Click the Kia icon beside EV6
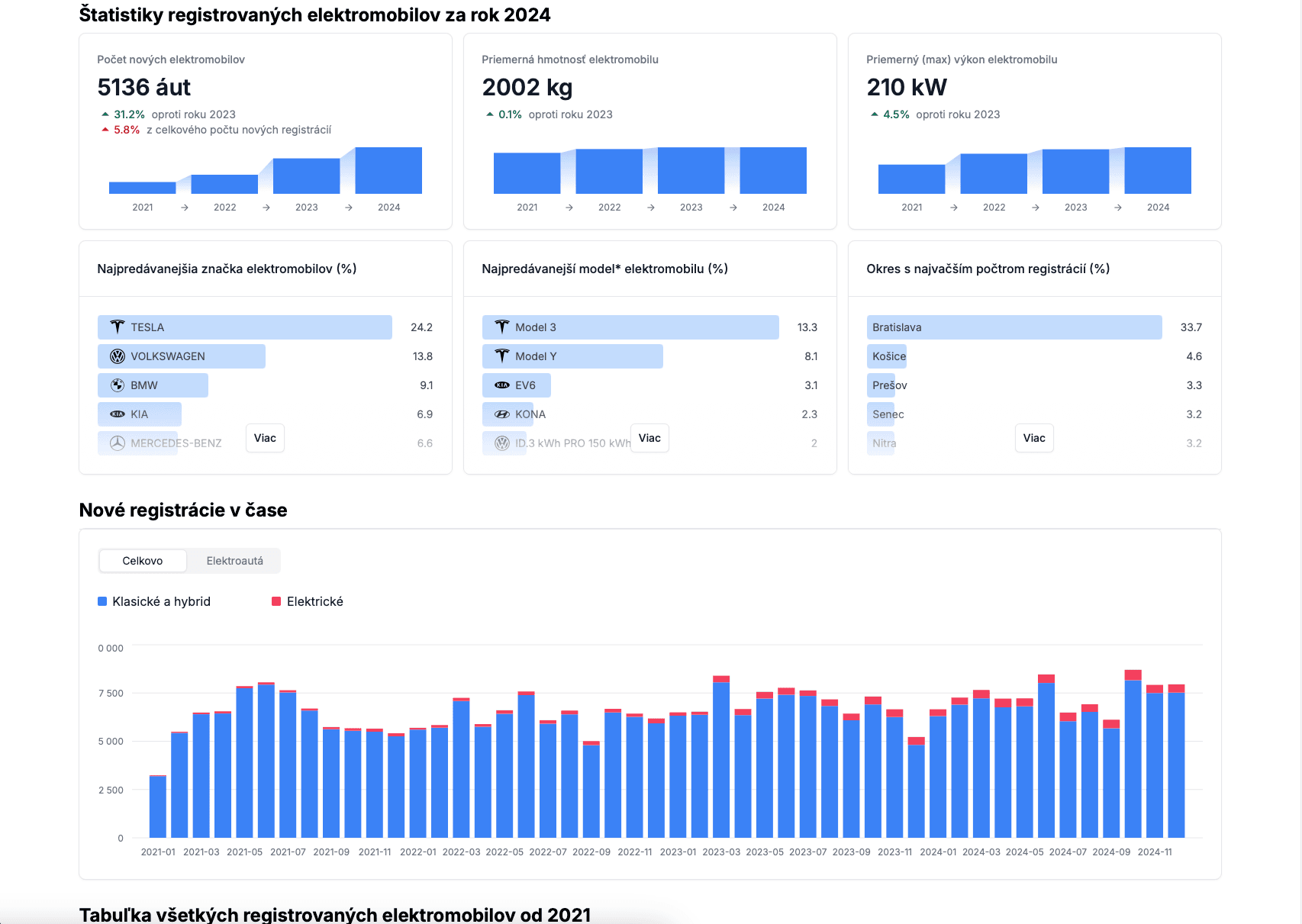1302x924 pixels. (x=501, y=385)
